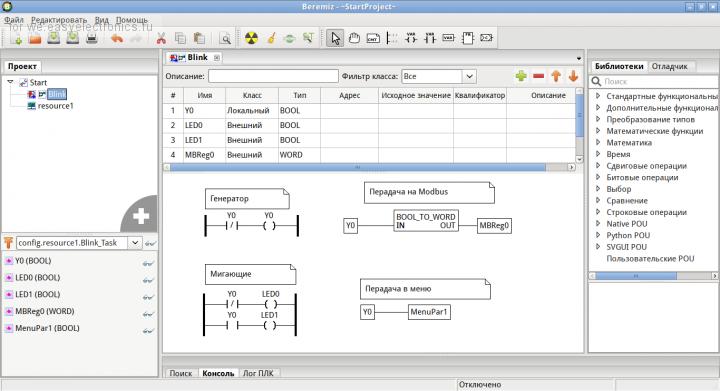Expand the Python POU library

click(598, 235)
